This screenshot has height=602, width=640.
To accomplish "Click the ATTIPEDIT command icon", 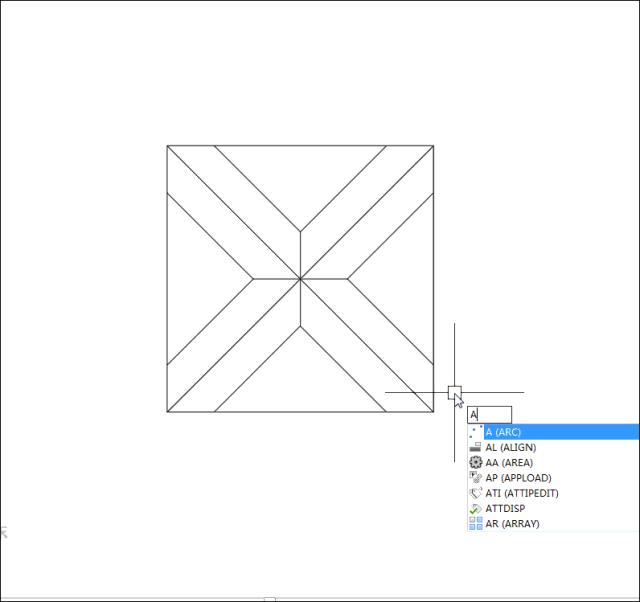I will point(476,493).
